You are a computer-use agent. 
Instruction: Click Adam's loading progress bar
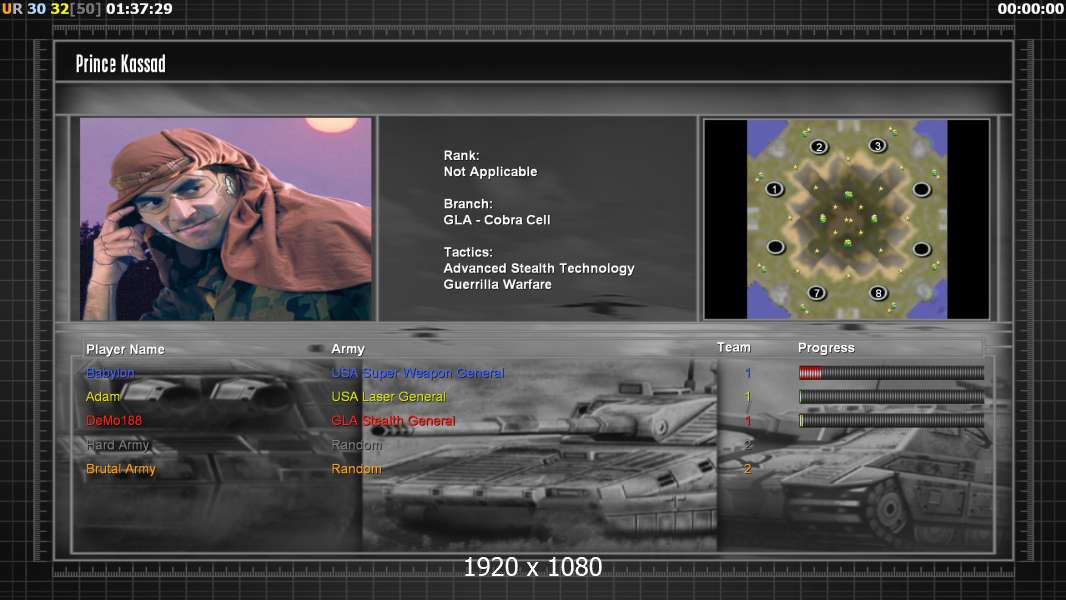click(891, 396)
